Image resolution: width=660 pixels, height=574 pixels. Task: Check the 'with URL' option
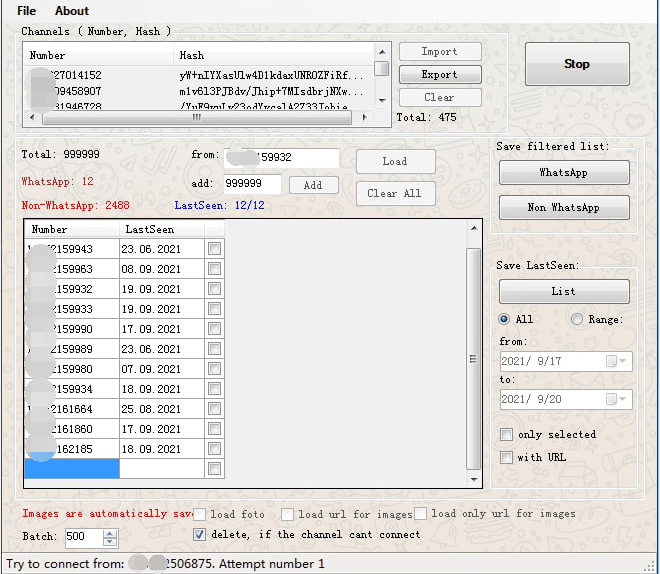(506, 457)
